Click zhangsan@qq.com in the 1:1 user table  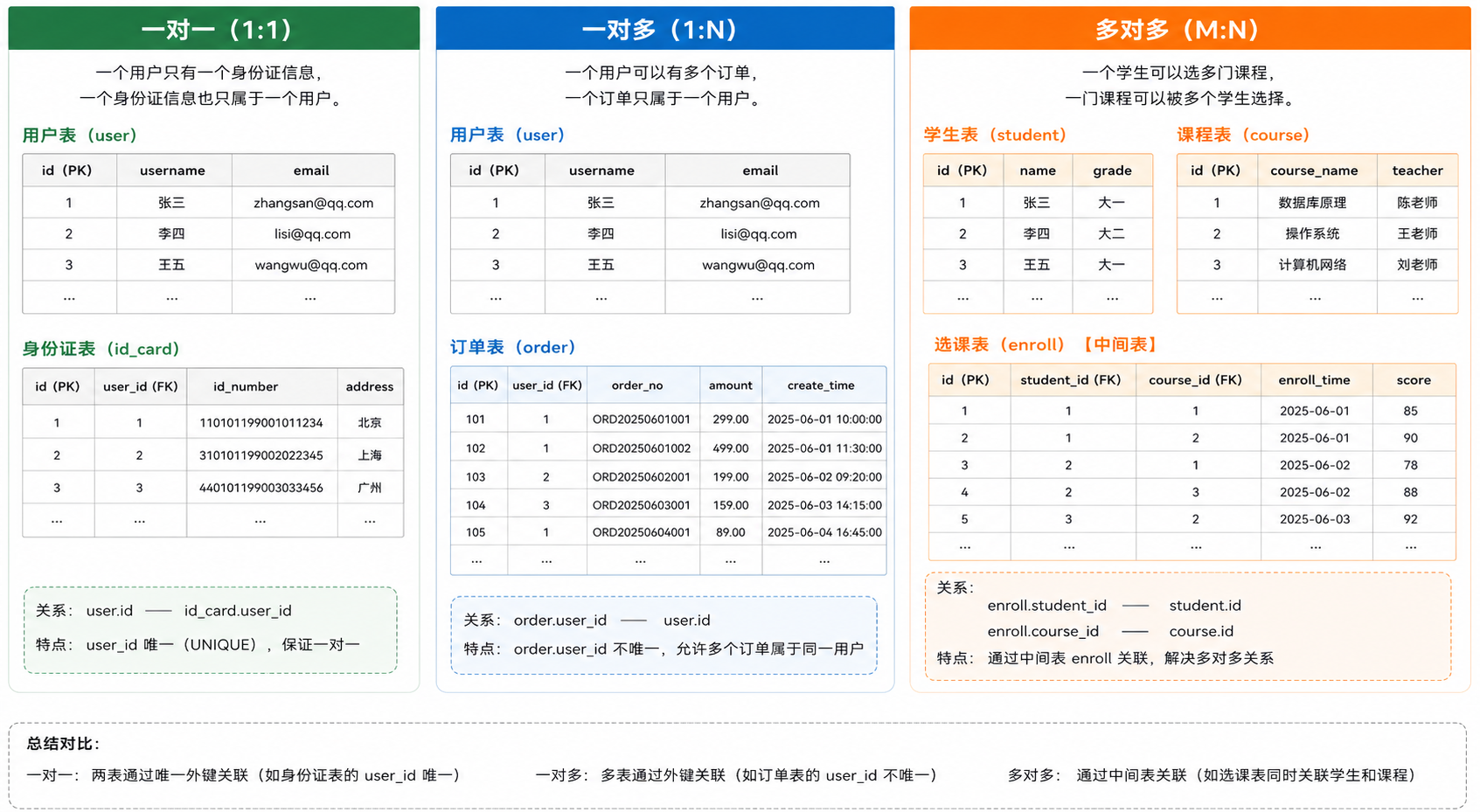313,203
